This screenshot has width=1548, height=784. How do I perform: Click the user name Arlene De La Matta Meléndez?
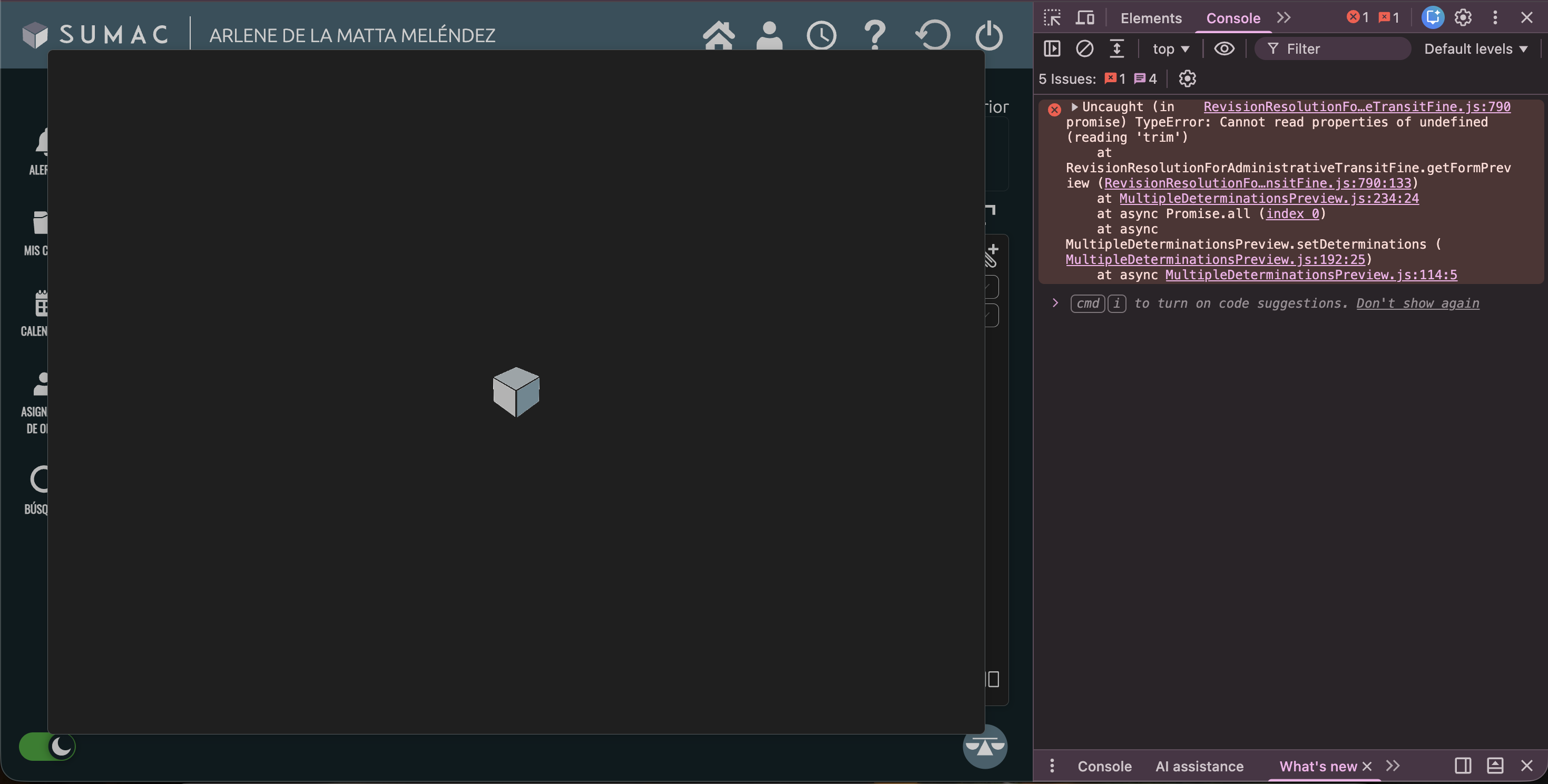point(352,35)
